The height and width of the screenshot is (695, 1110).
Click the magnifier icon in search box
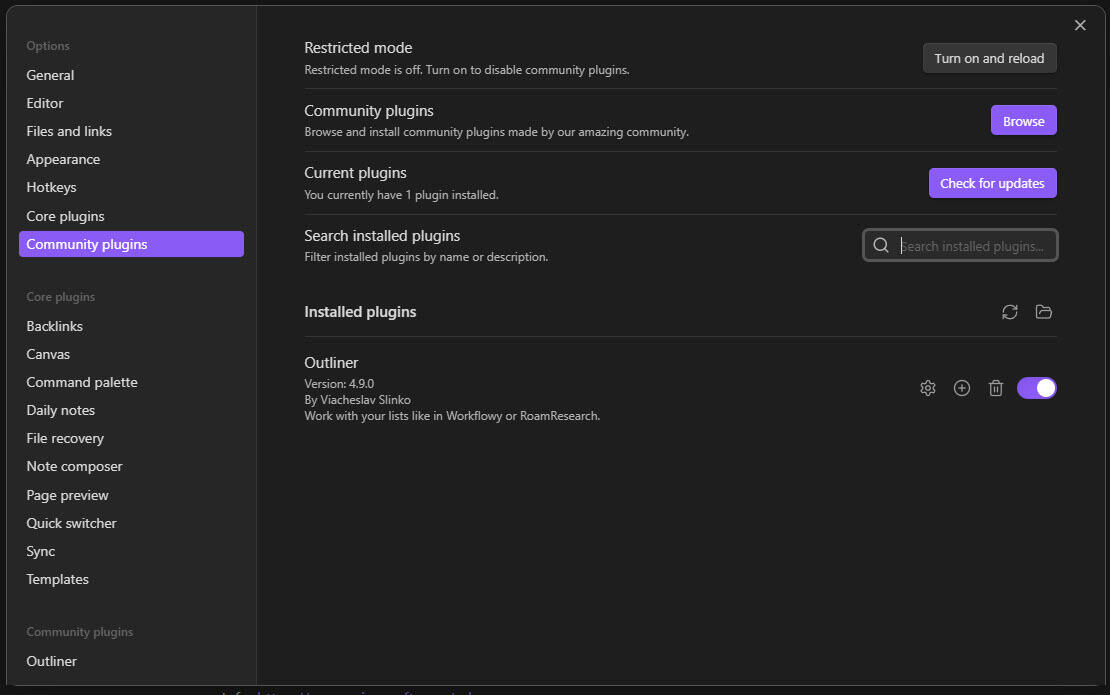click(881, 246)
